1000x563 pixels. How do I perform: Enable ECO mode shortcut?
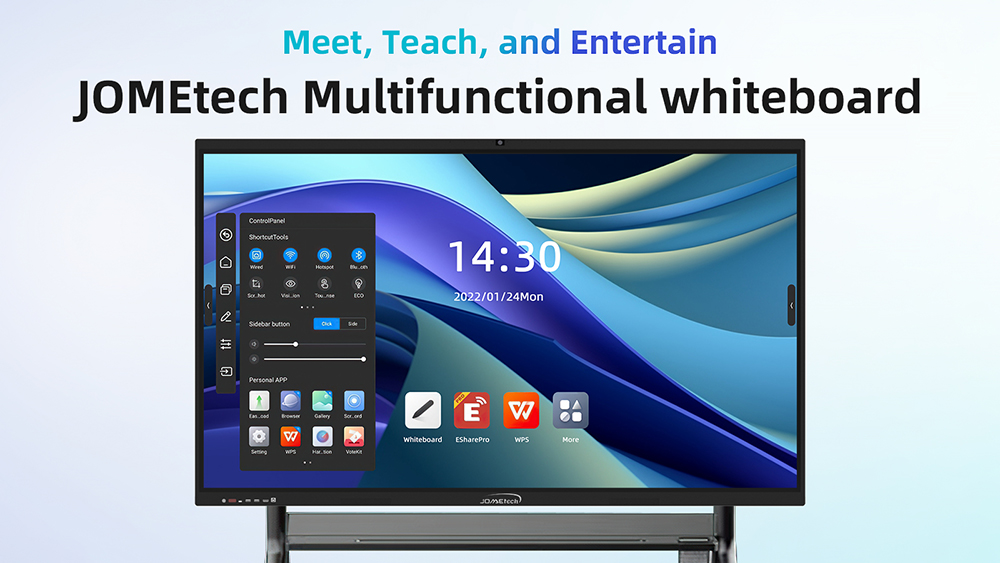click(x=358, y=285)
